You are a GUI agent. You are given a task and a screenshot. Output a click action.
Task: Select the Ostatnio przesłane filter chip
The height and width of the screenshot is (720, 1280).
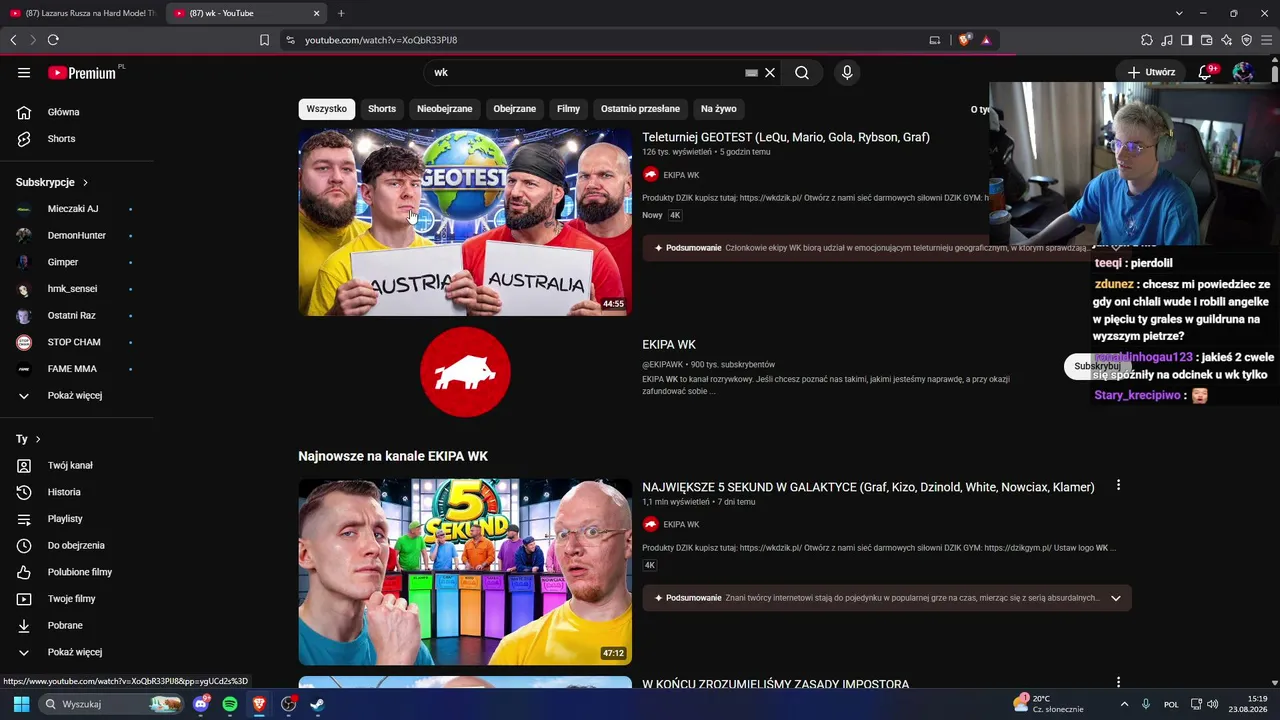pyautogui.click(x=640, y=109)
